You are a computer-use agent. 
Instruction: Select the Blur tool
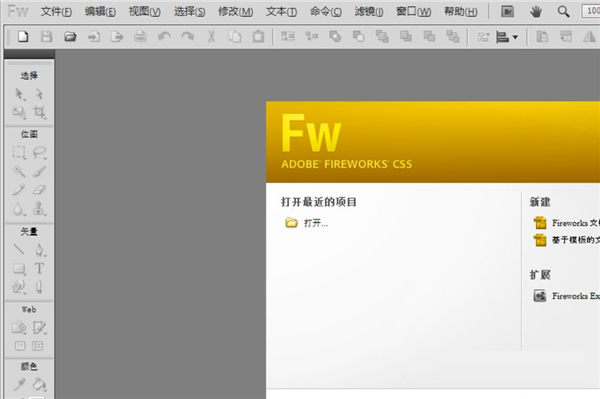pos(18,209)
